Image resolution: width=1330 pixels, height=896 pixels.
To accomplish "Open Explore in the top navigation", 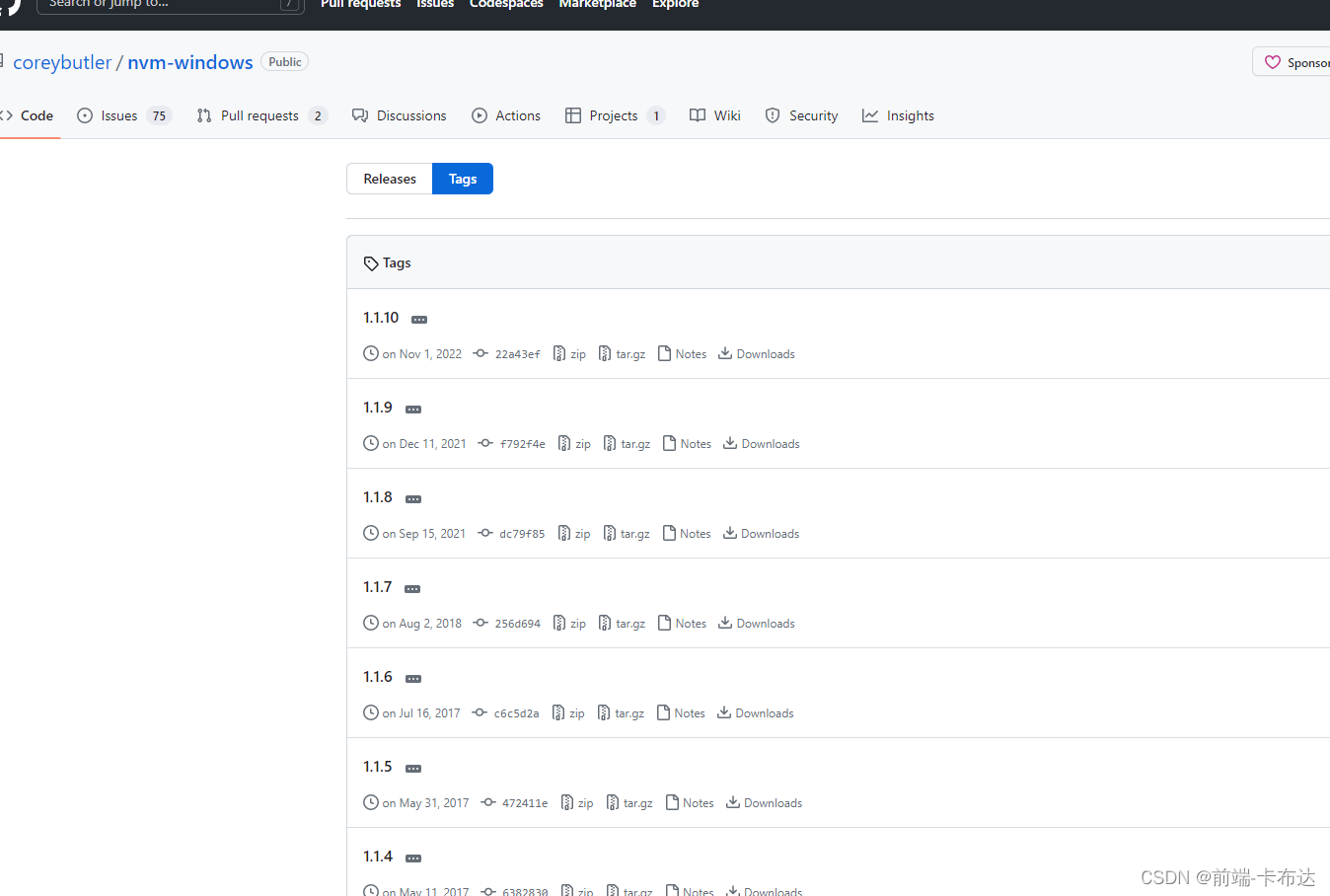I will 675,4.
